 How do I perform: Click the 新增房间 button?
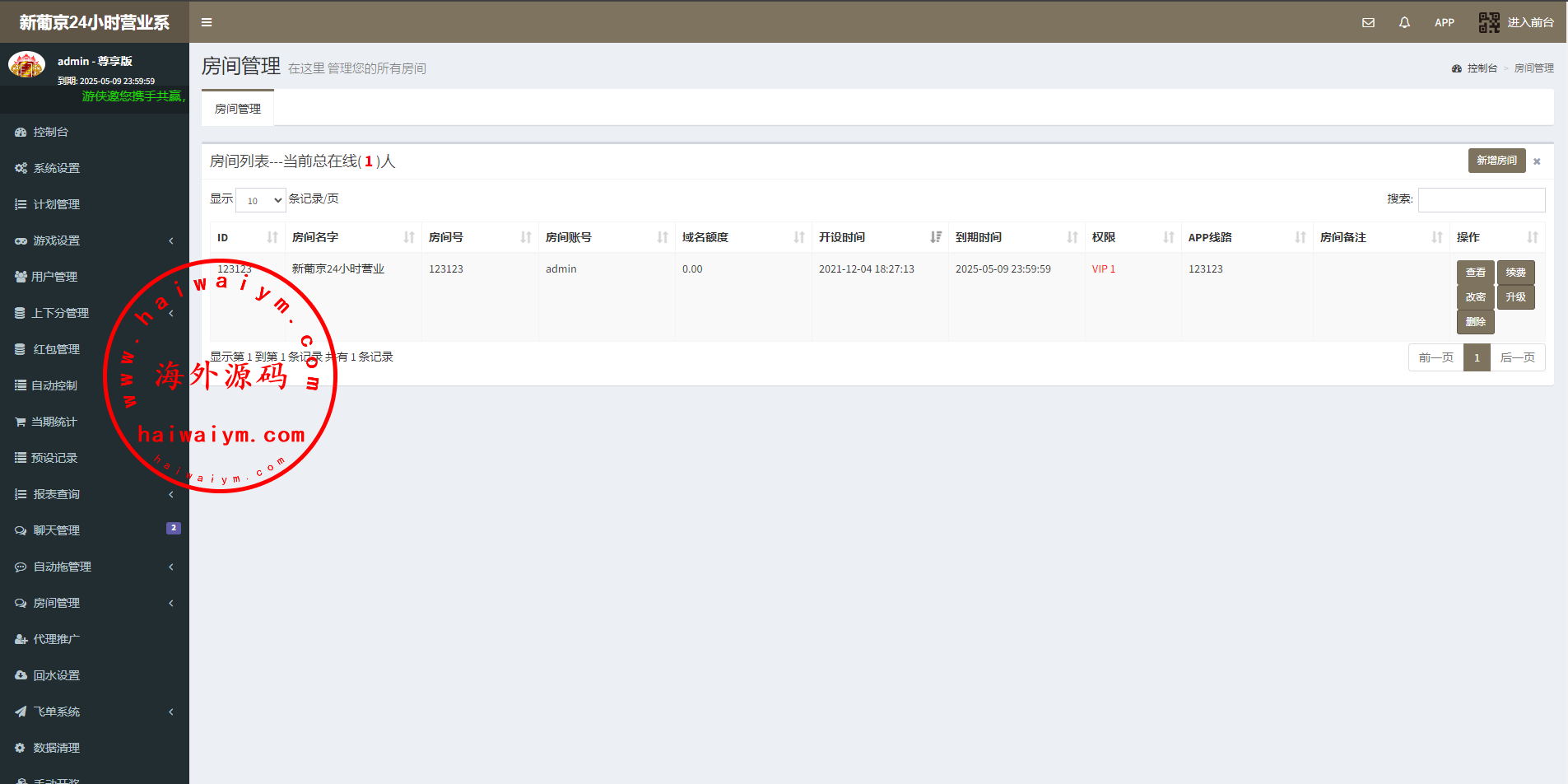pyautogui.click(x=1496, y=161)
